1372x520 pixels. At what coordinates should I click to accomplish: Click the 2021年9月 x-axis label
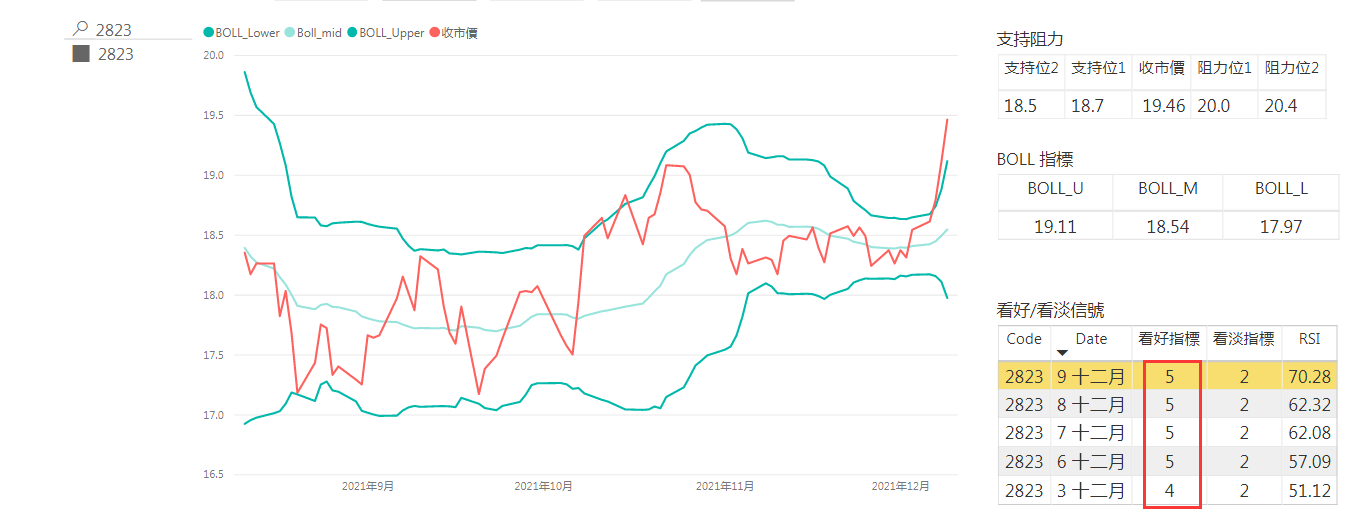click(x=368, y=486)
